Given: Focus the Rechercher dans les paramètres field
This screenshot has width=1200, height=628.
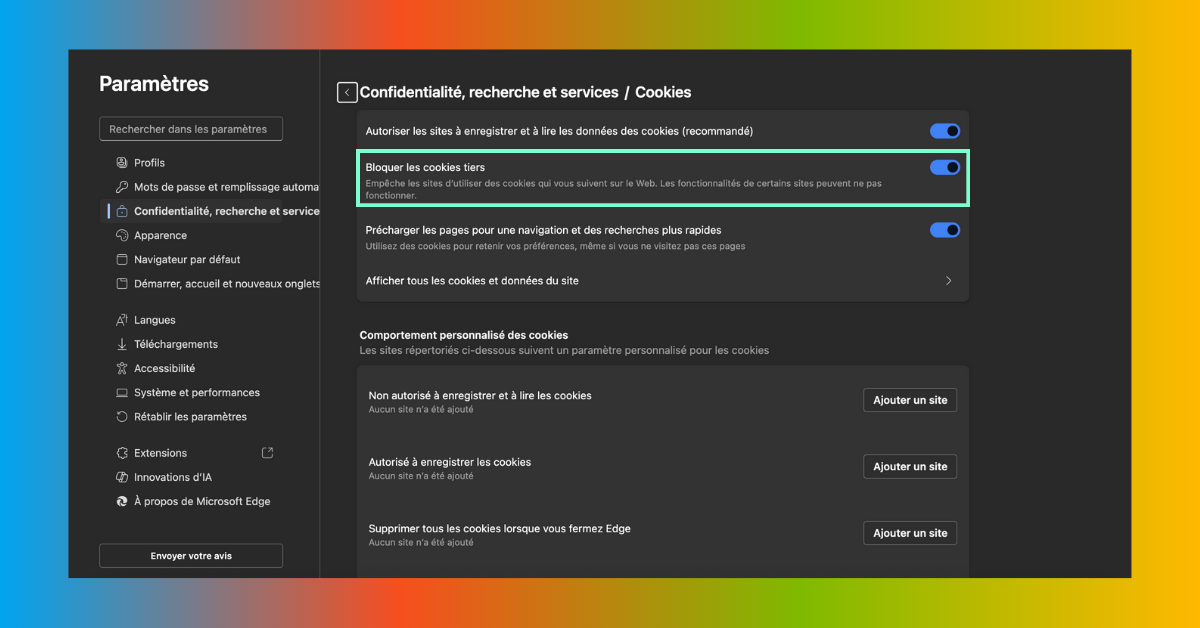Looking at the screenshot, I should pyautogui.click(x=190, y=129).
